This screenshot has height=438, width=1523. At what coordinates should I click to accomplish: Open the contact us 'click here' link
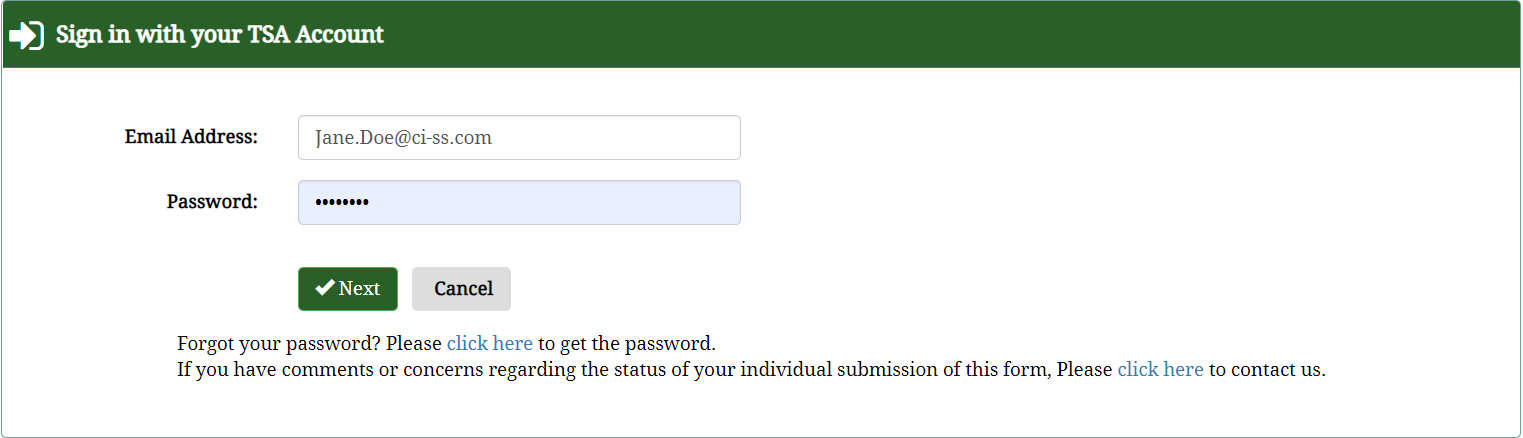click(x=1160, y=370)
